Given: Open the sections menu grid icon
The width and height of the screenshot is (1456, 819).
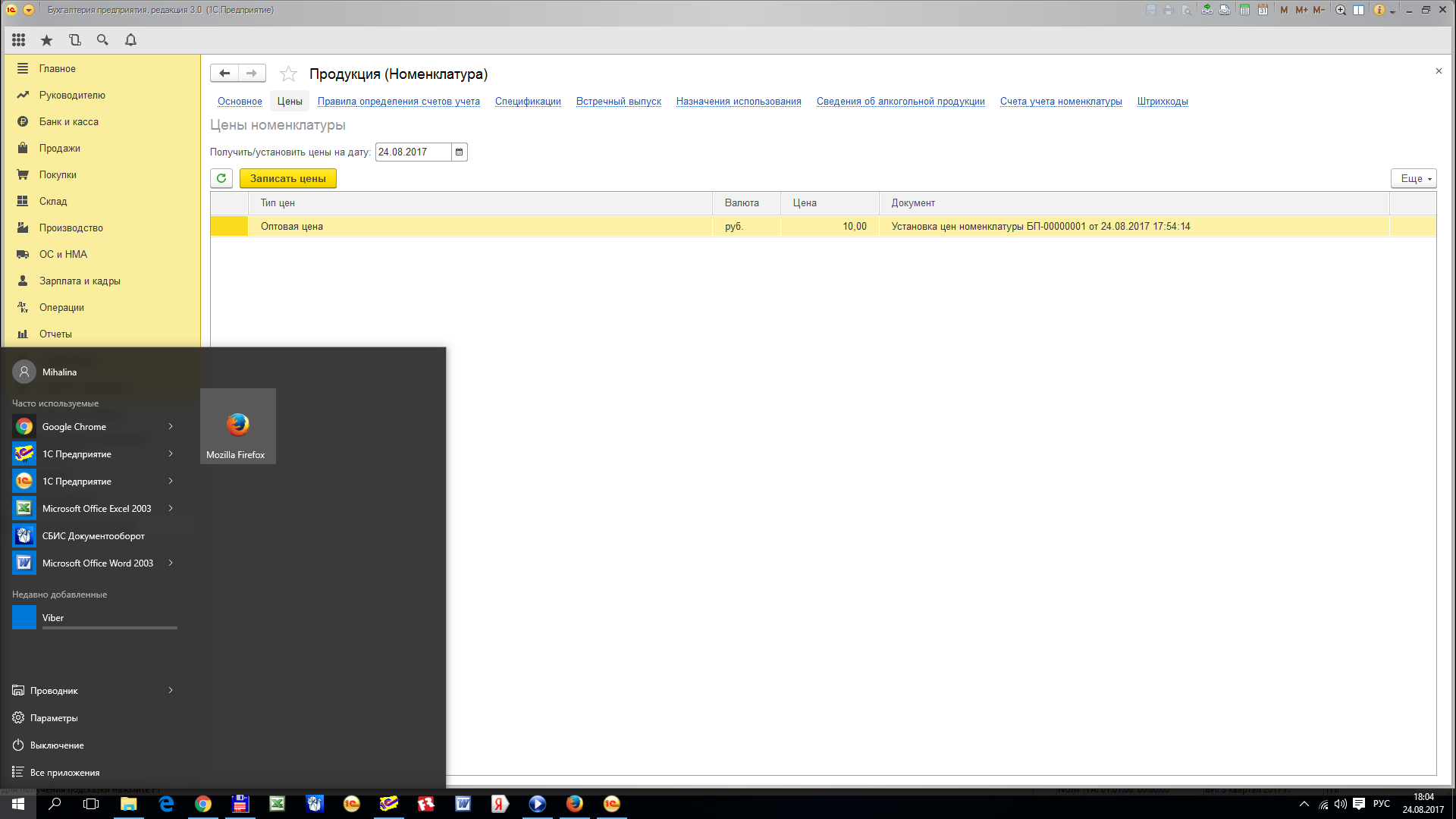Looking at the screenshot, I should click(19, 40).
